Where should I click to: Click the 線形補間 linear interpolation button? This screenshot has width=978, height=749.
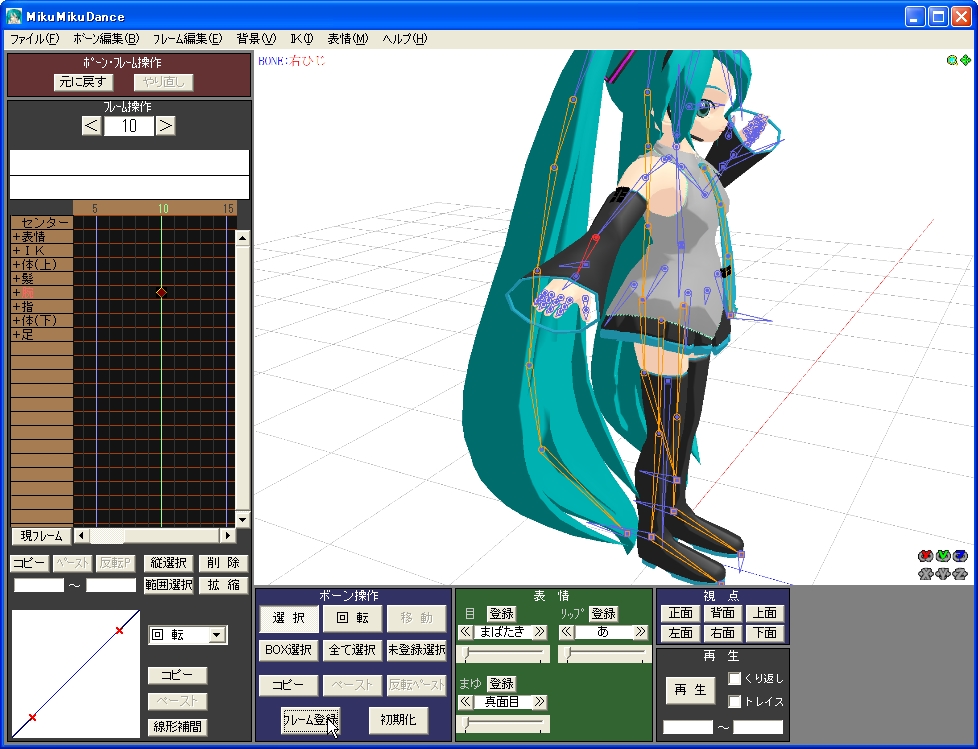[x=177, y=727]
